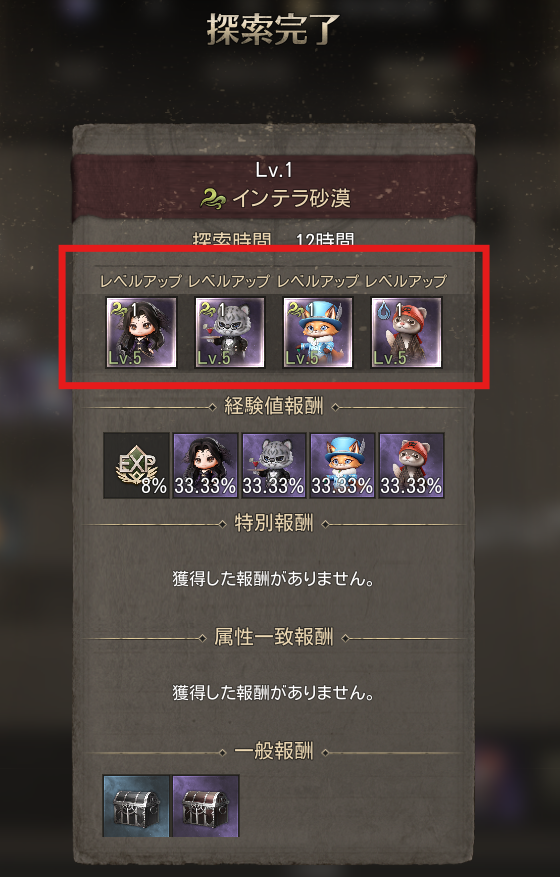Click the 探索完了 title text
560x877 pixels.
point(274,29)
